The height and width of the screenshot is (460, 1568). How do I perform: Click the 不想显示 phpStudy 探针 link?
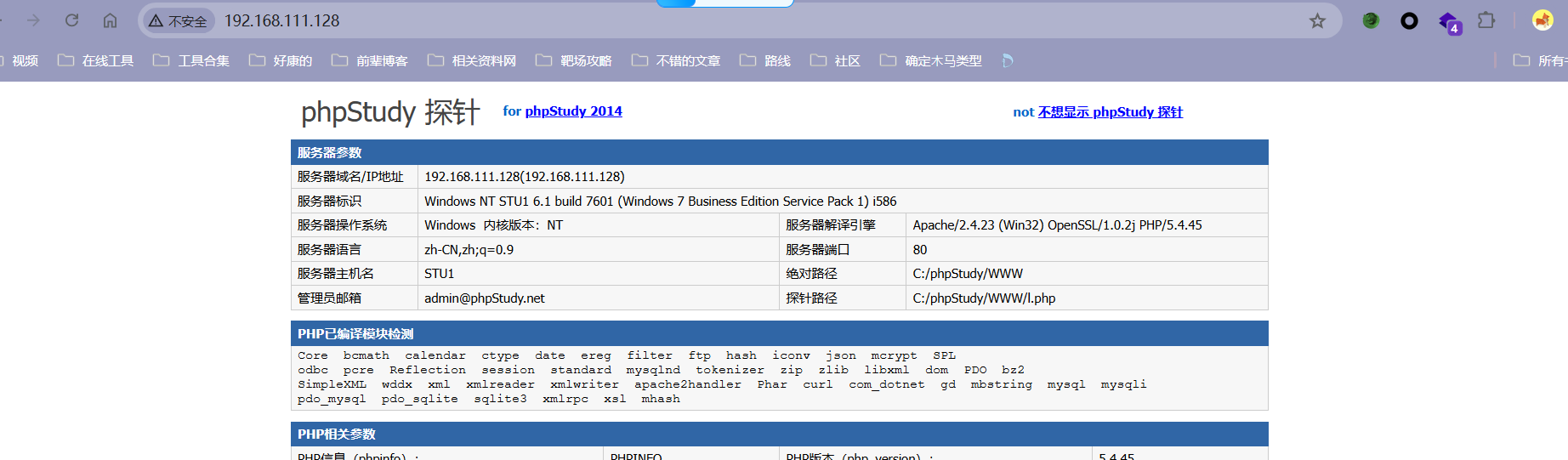coord(1110,111)
